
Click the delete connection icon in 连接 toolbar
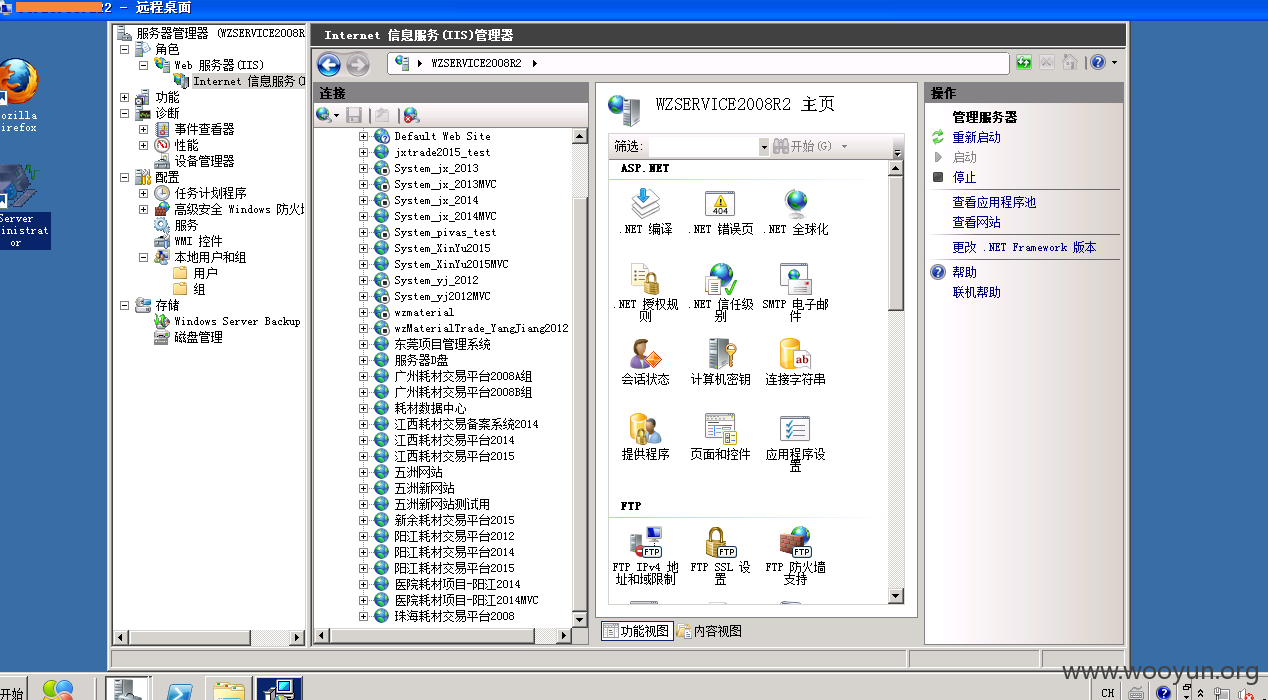coord(410,115)
